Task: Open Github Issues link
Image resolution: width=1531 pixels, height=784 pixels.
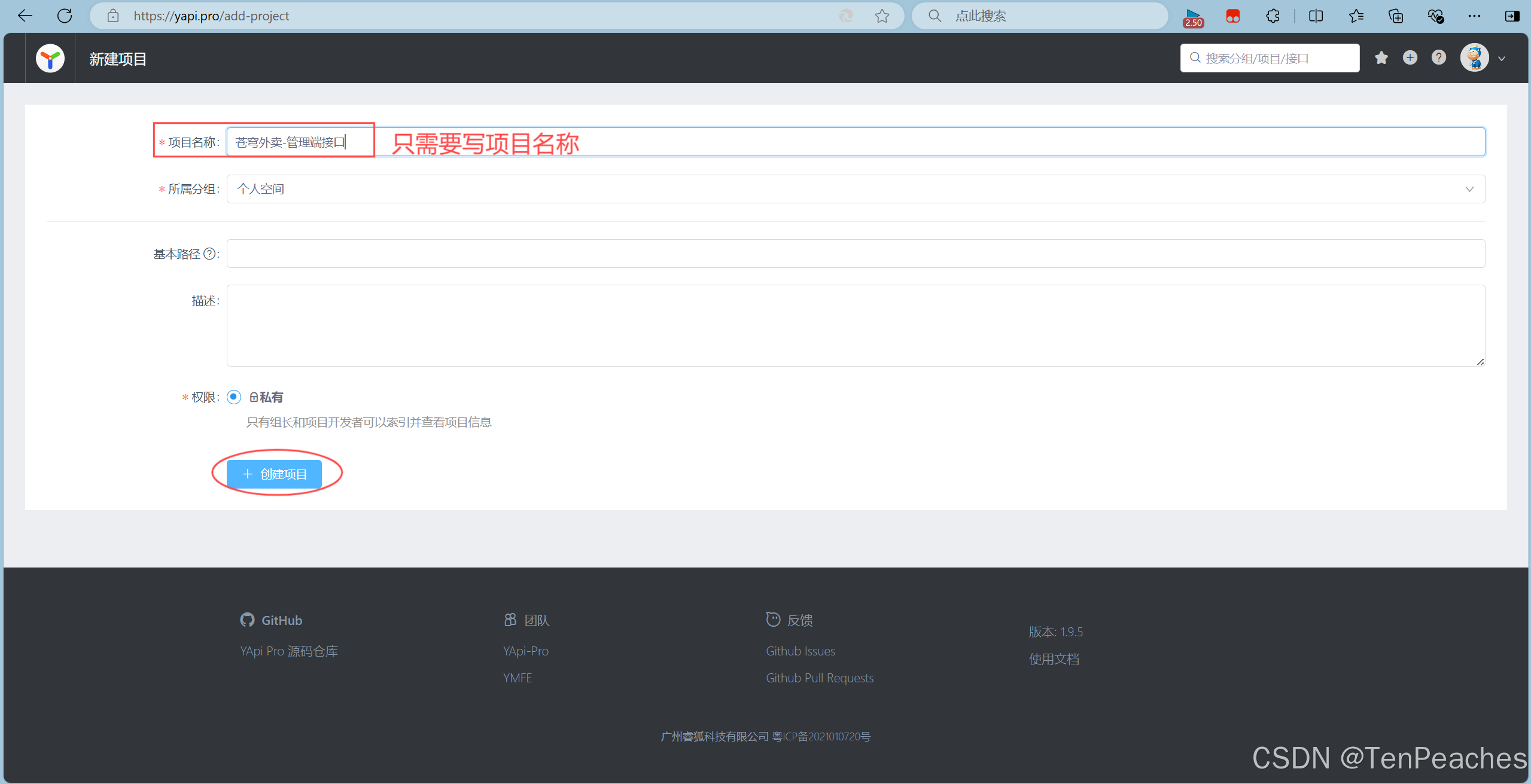Action: tap(800, 651)
